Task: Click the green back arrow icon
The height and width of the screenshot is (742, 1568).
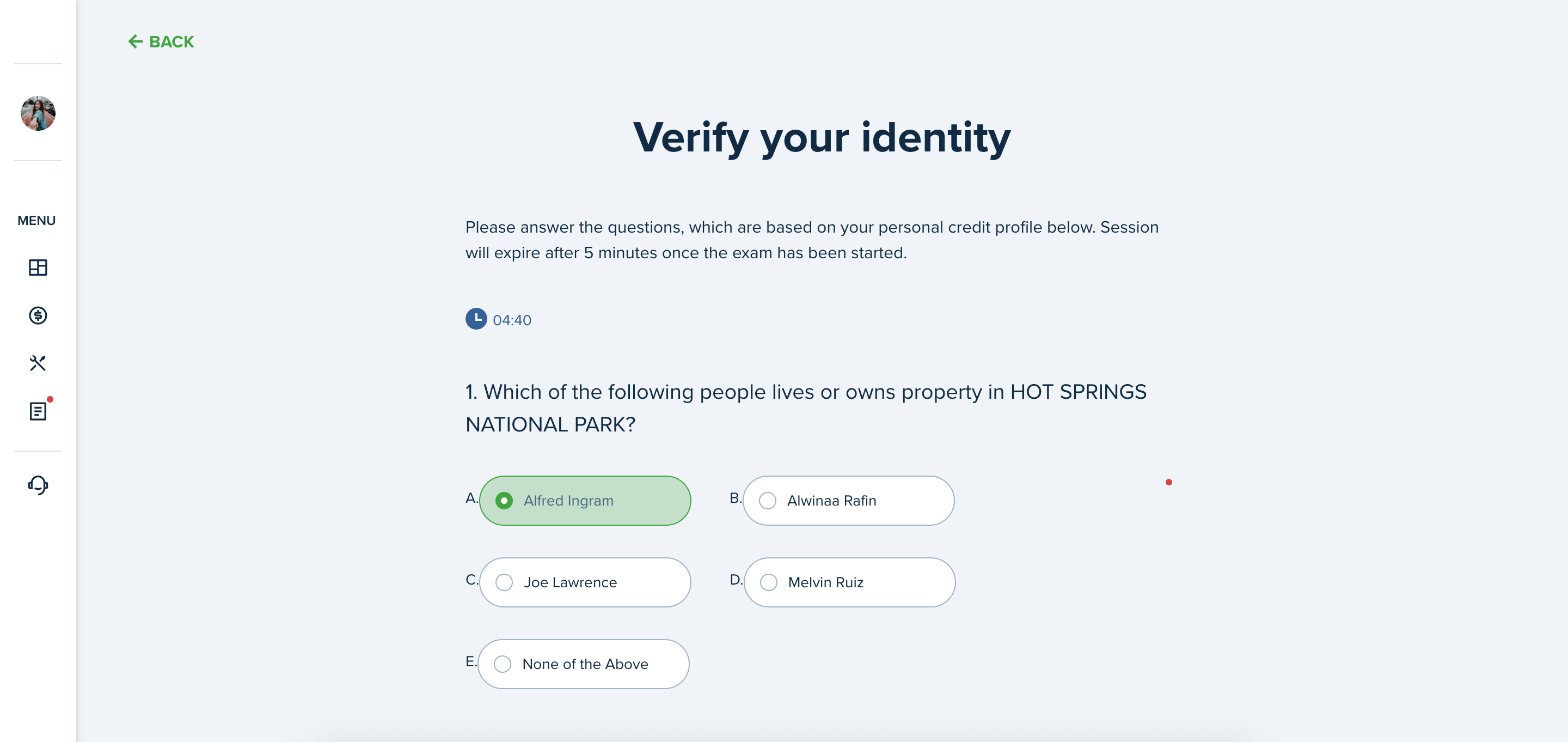Action: coord(135,41)
